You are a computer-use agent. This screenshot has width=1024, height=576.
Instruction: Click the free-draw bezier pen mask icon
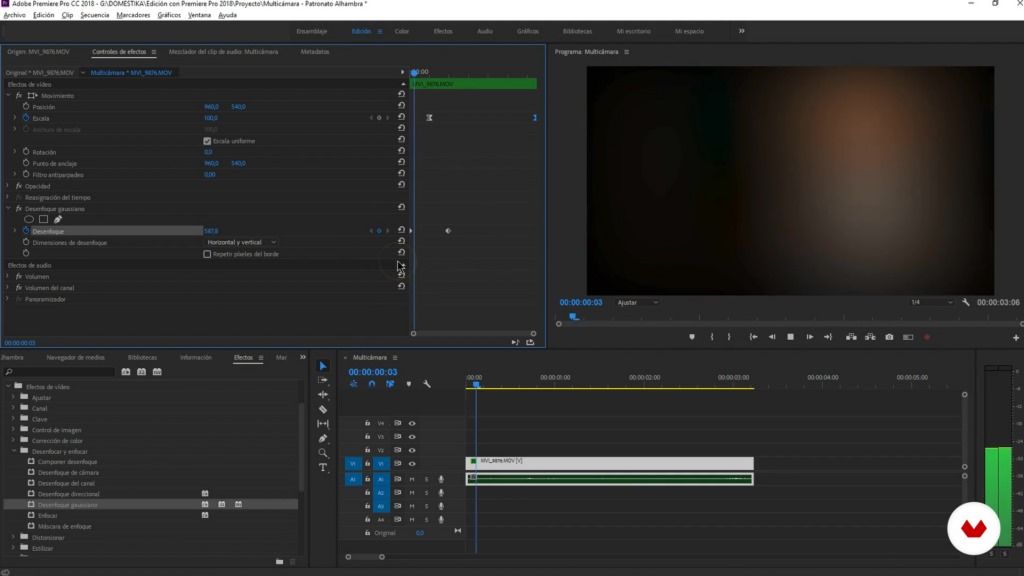[x=58, y=219]
